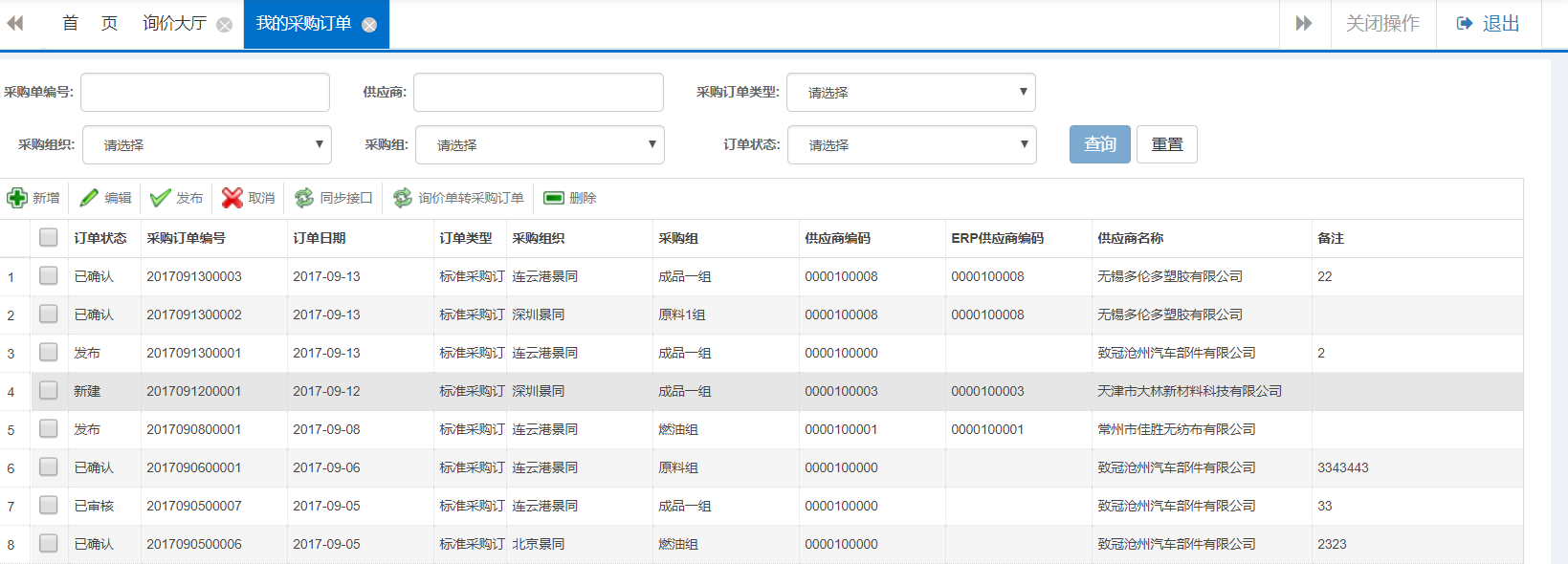Click the date 2017-09-08 cell
1568x564 pixels.
coord(327,429)
